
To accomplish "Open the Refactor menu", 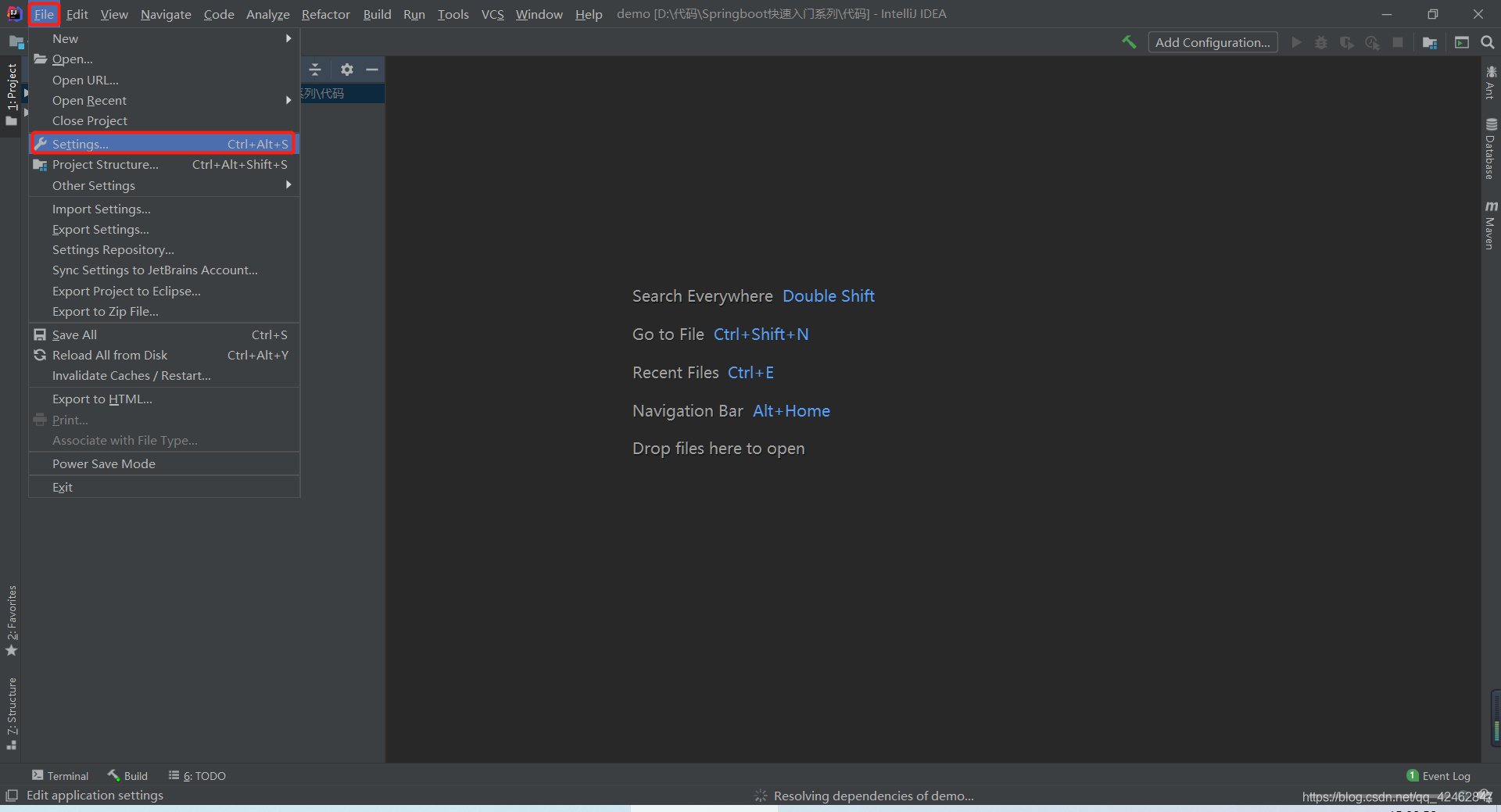I will tap(326, 14).
